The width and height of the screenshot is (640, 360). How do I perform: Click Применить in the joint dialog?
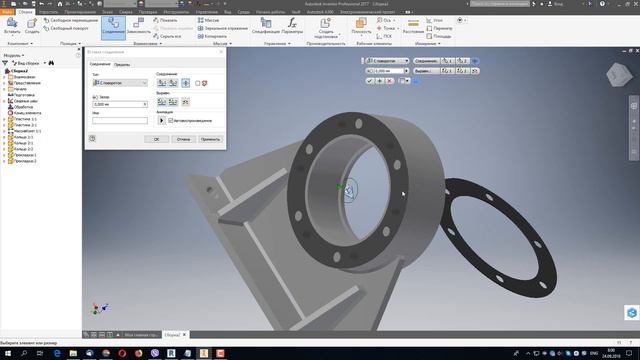coord(211,139)
